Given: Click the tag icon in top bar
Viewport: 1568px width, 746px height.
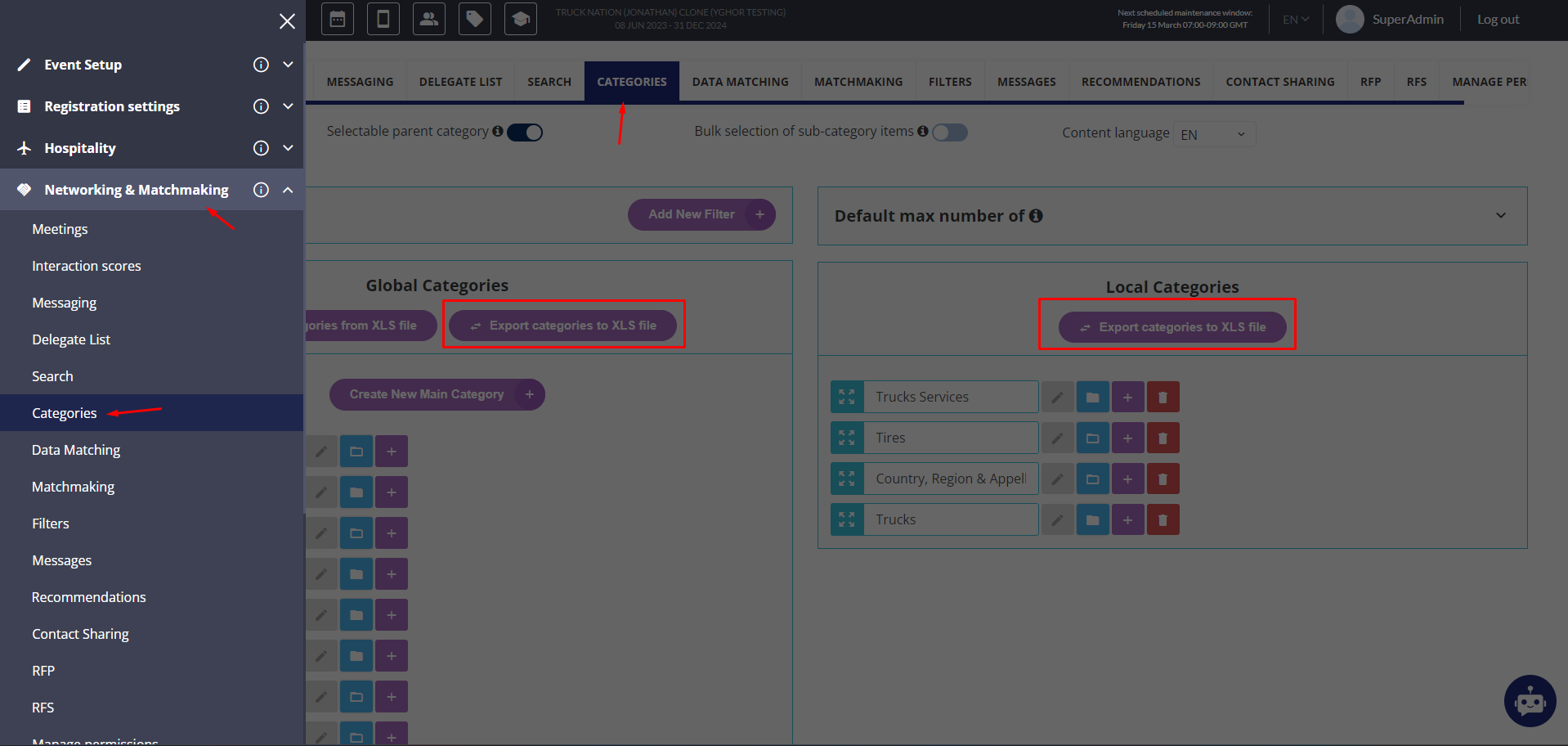Looking at the screenshot, I should tap(474, 19).
